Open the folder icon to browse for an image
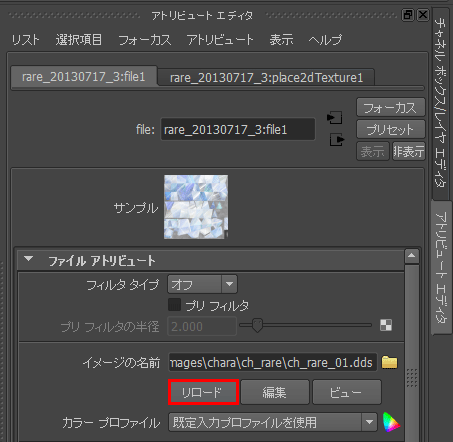Image resolution: width=453 pixels, height=442 pixels. click(389, 362)
